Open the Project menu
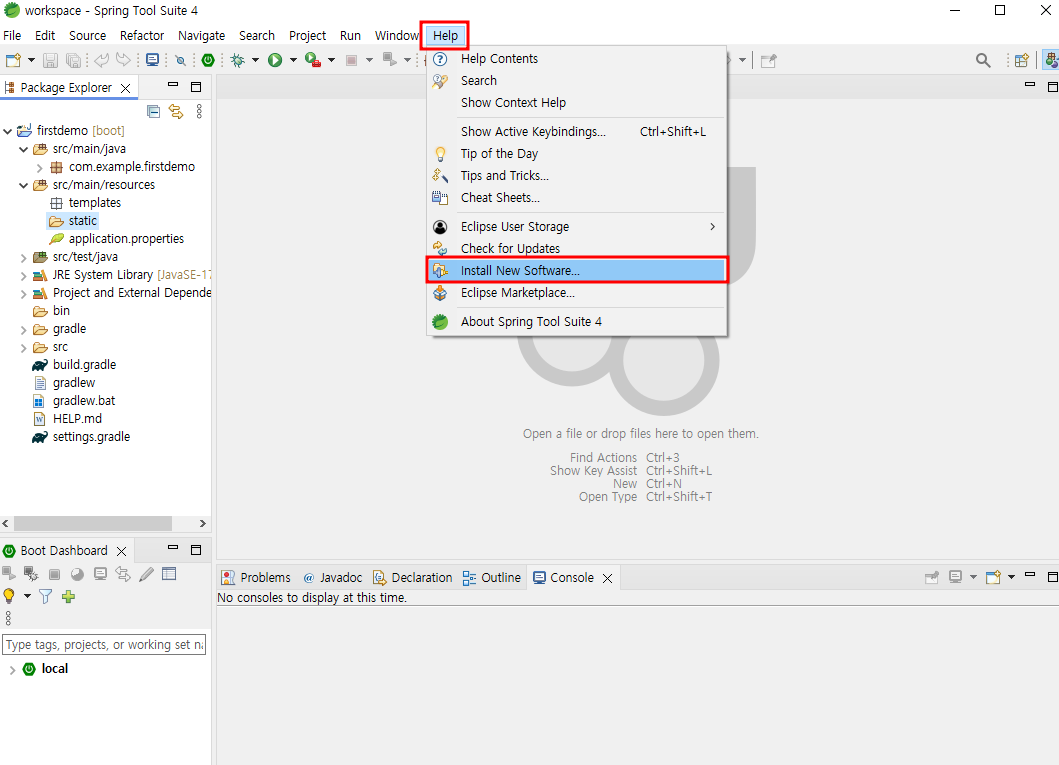This screenshot has height=765, width=1059. pyautogui.click(x=307, y=36)
